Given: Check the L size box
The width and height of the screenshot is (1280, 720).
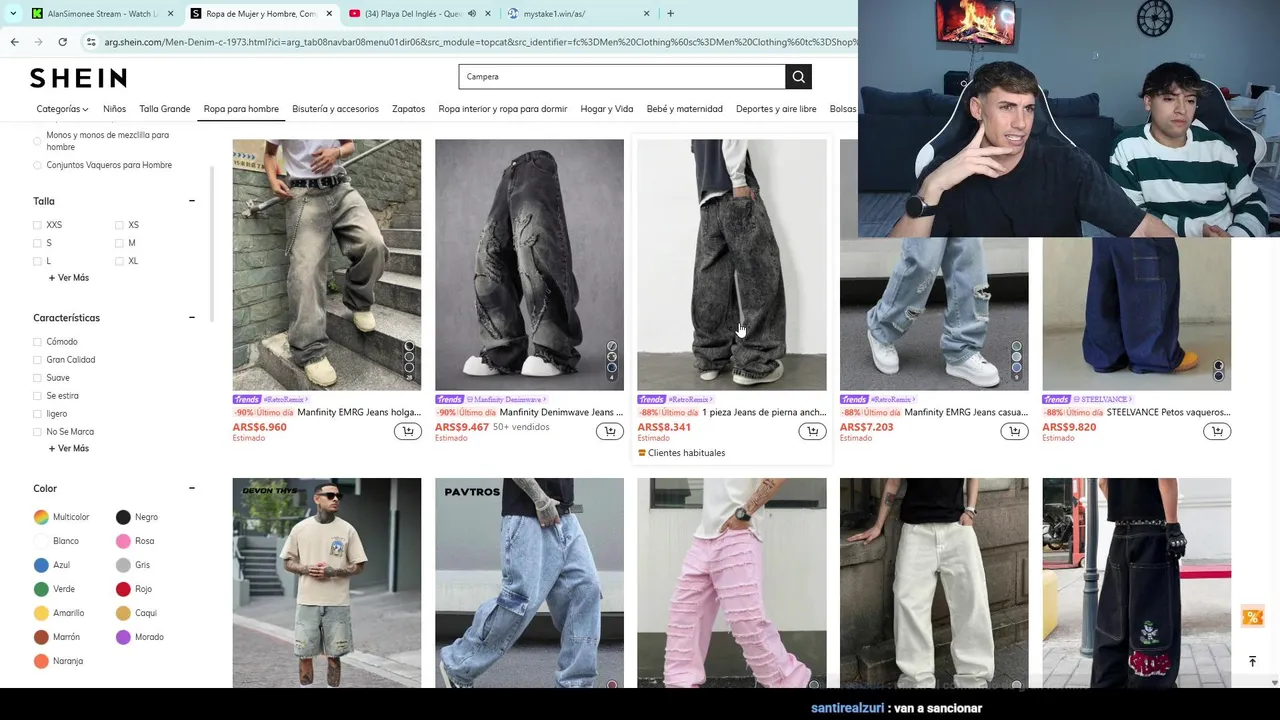Looking at the screenshot, I should click(38, 261).
